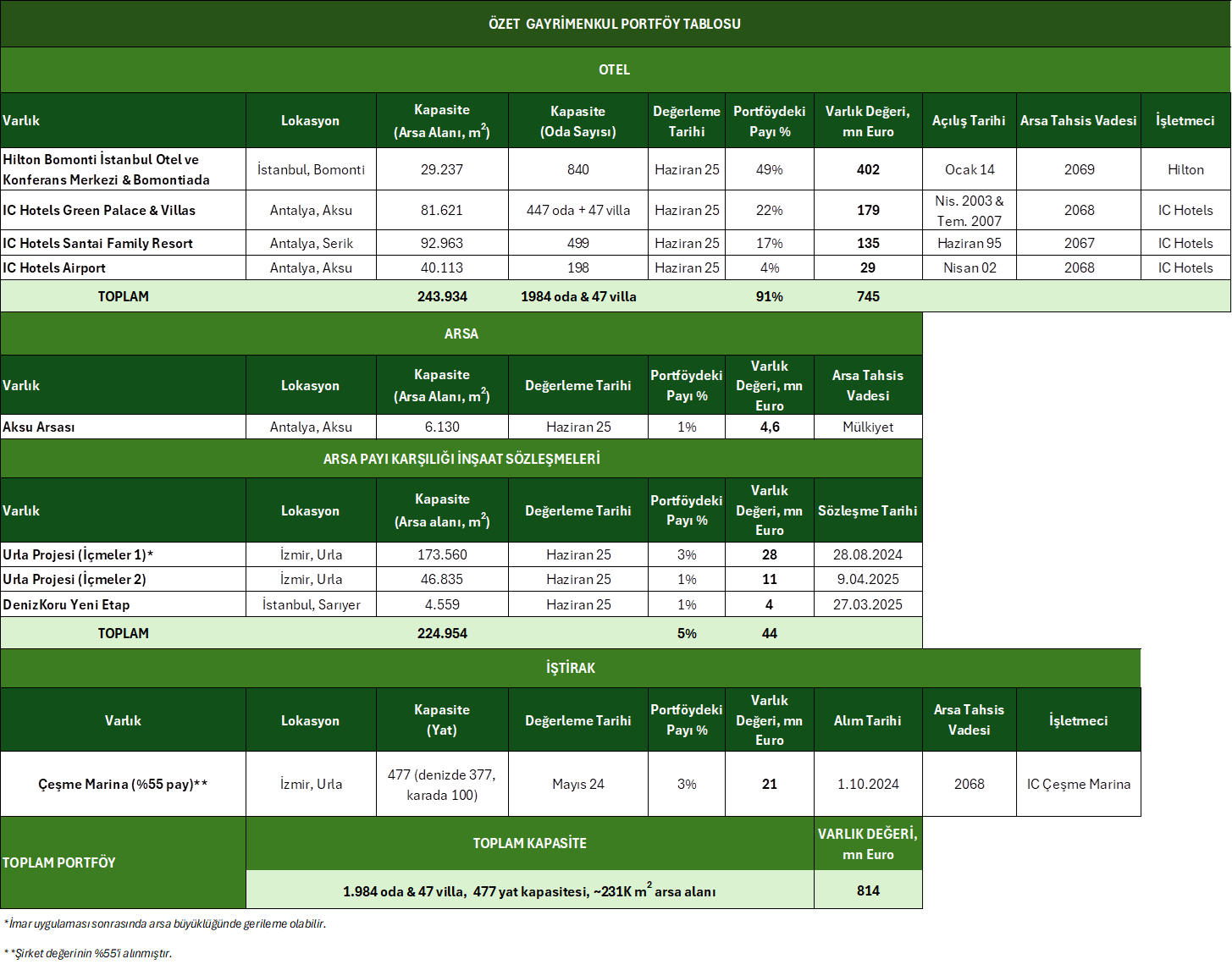Click the 28.08.2024 contract date cell
This screenshot has width=1232, height=970.
point(868,554)
